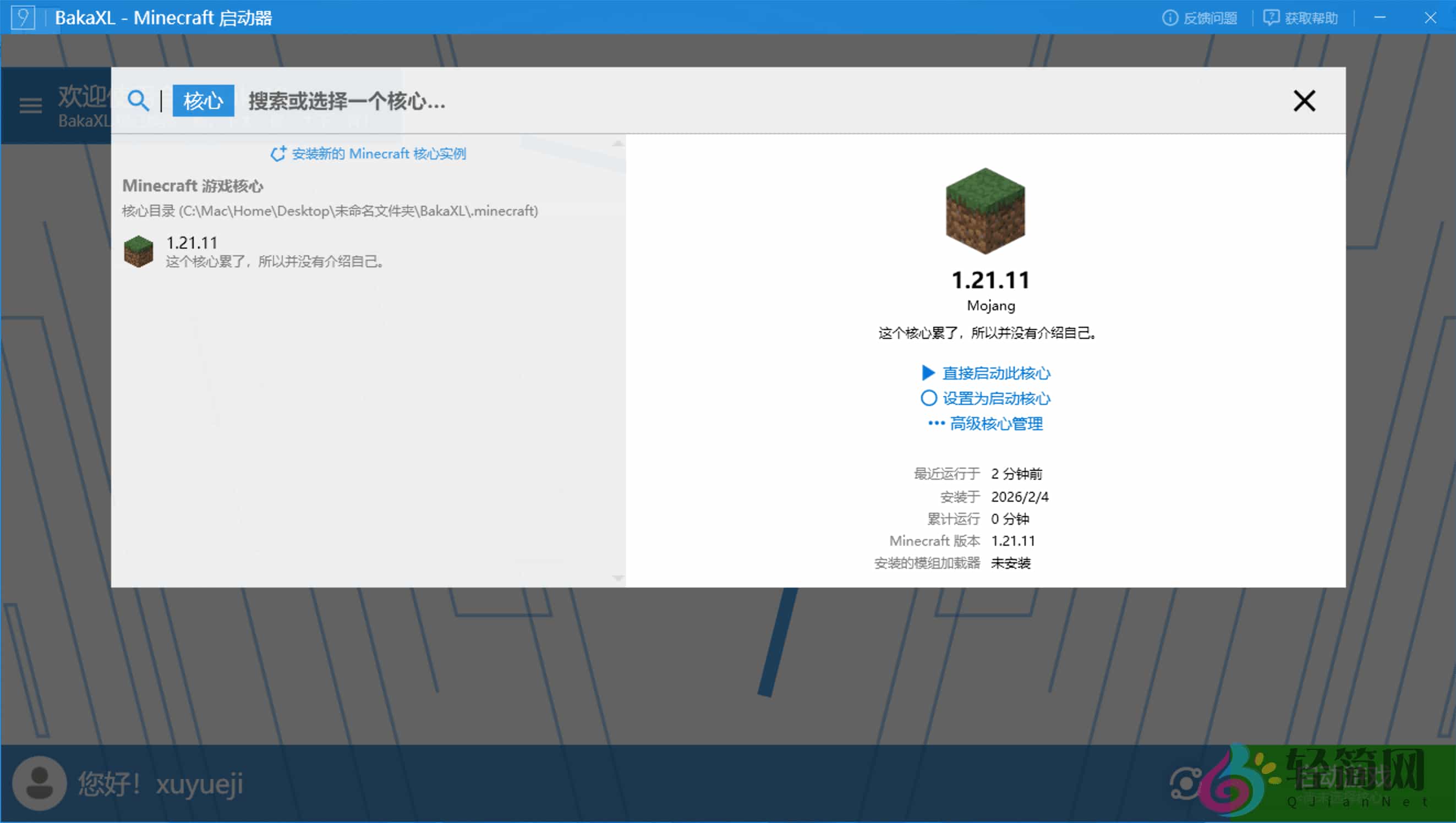Image resolution: width=1456 pixels, height=823 pixels.
Task: Open the hamburger menu at top left
Action: tap(30, 105)
